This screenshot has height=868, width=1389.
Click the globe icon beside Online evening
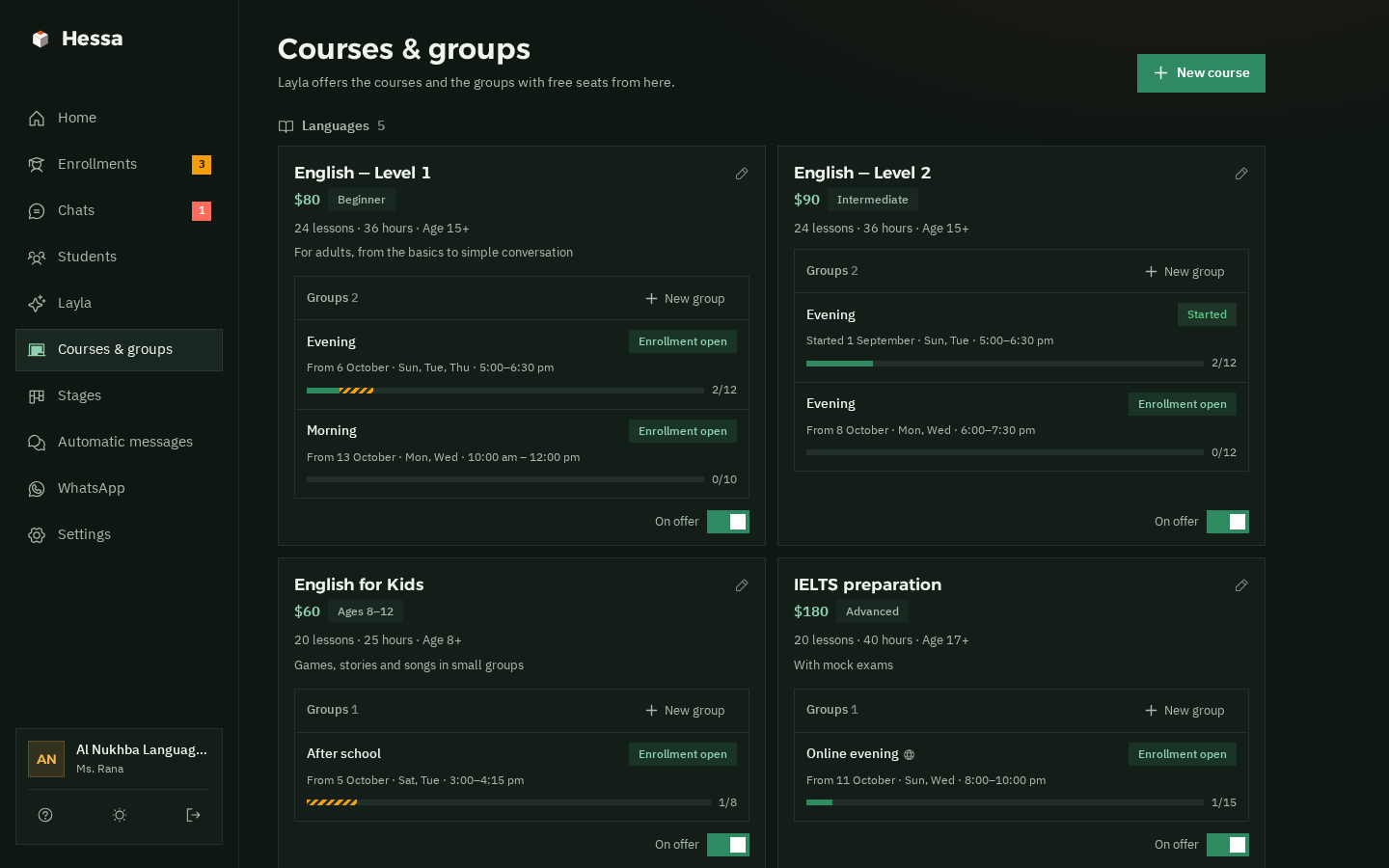click(x=909, y=755)
